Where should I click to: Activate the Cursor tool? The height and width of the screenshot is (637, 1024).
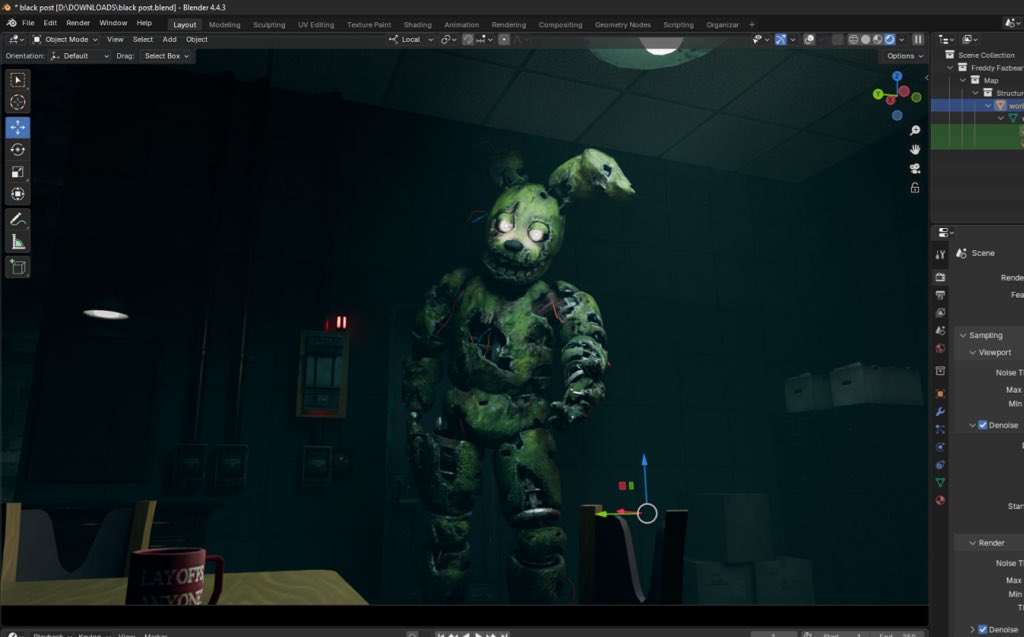[x=18, y=103]
